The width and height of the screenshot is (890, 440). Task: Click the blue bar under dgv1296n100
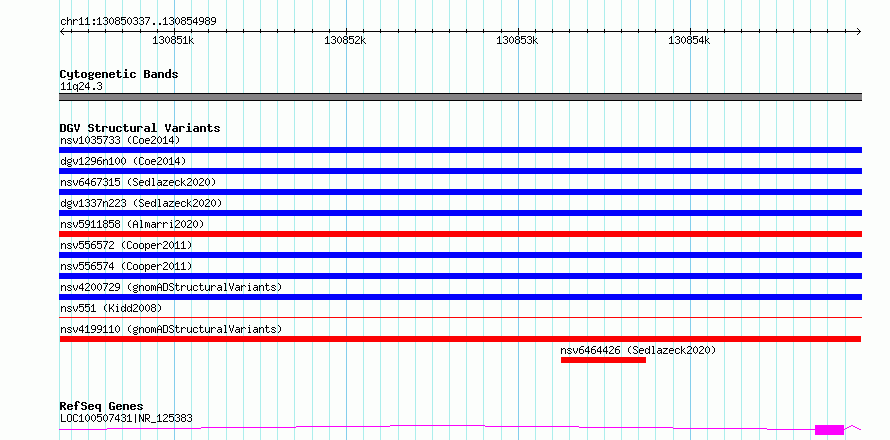460,171
